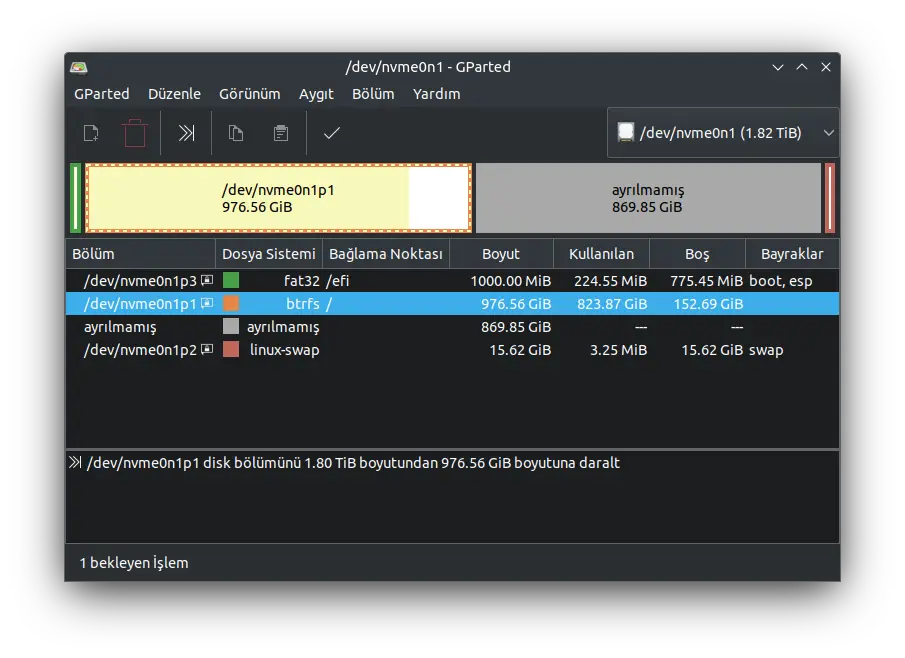Maximize the GParted window
Viewport: 905px width, 658px height.
[x=802, y=68]
